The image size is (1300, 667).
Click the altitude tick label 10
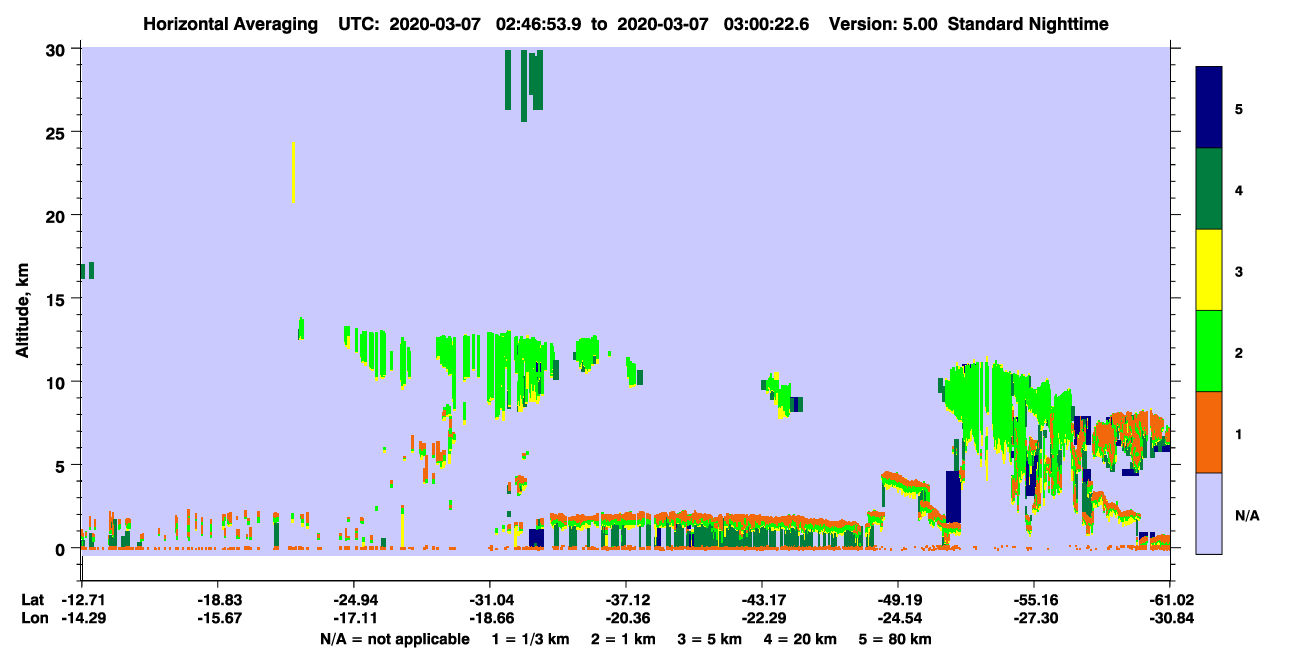click(58, 382)
